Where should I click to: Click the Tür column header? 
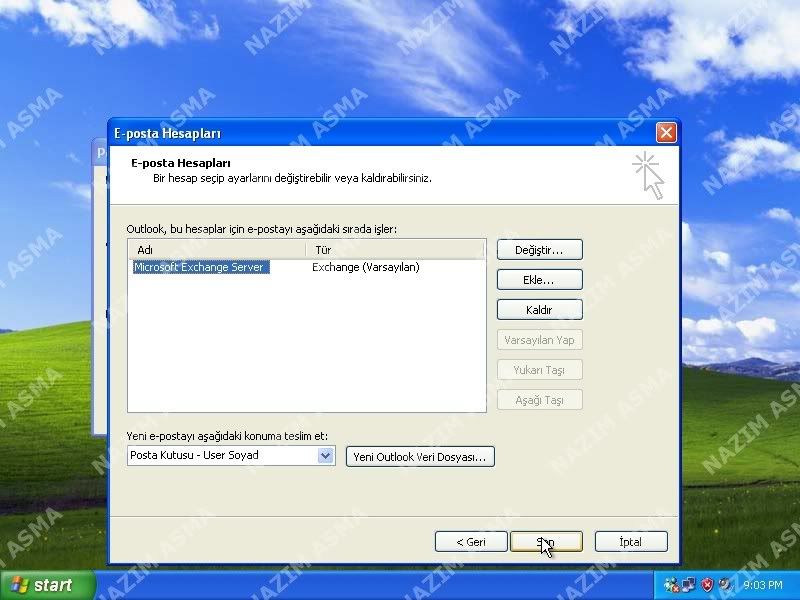394,250
